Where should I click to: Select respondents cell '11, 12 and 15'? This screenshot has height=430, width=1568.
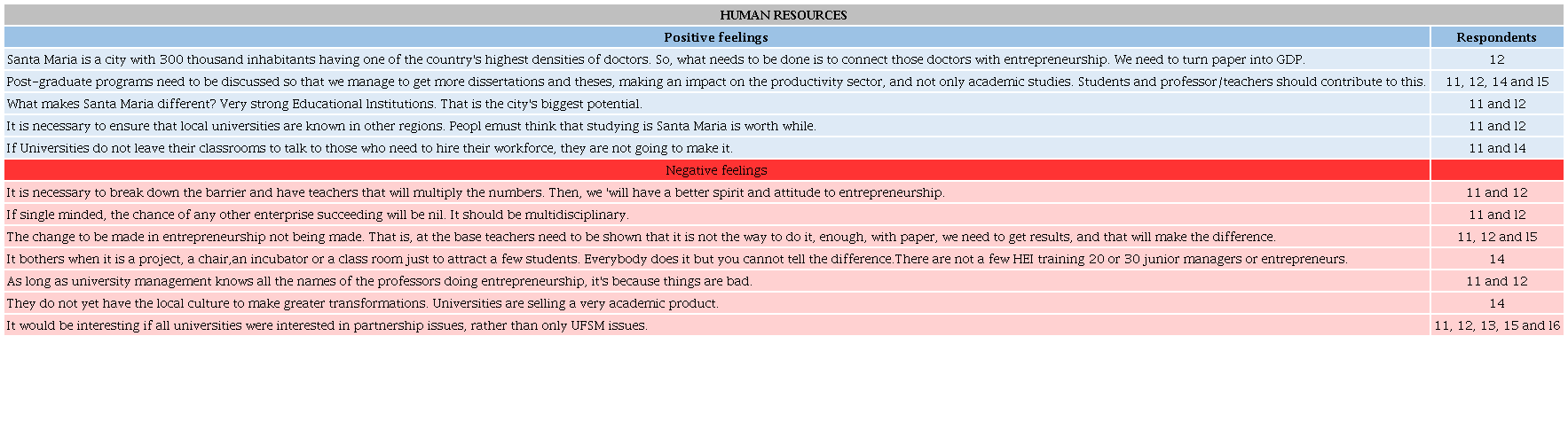(1496, 237)
